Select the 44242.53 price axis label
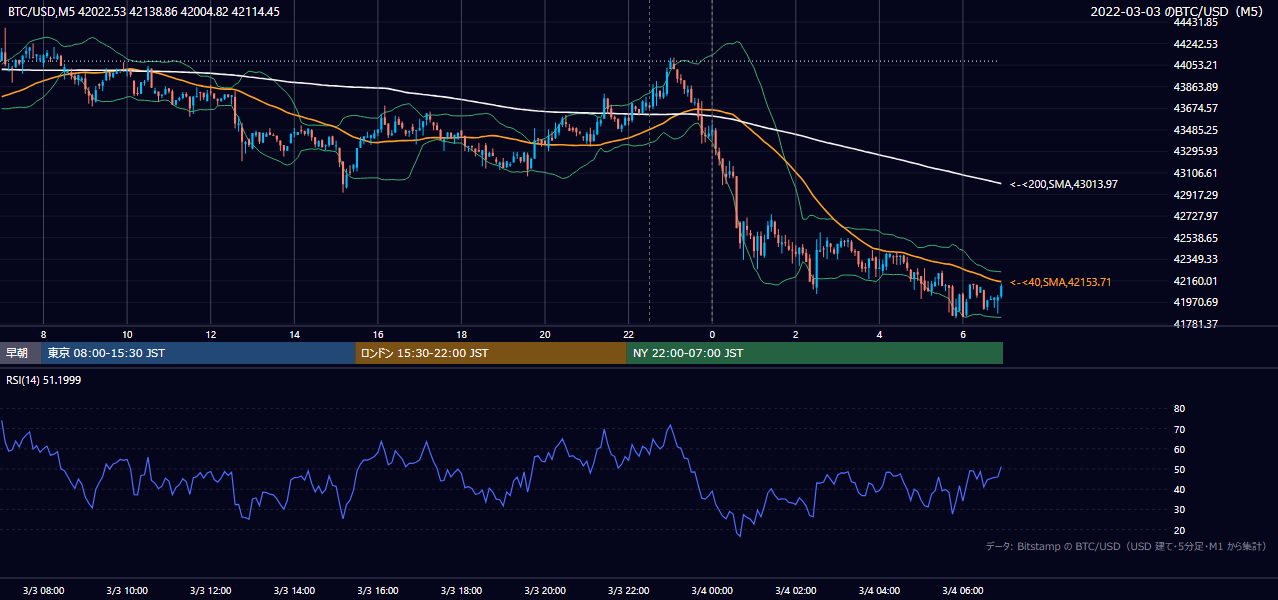This screenshot has height=600, width=1278. pos(1196,44)
